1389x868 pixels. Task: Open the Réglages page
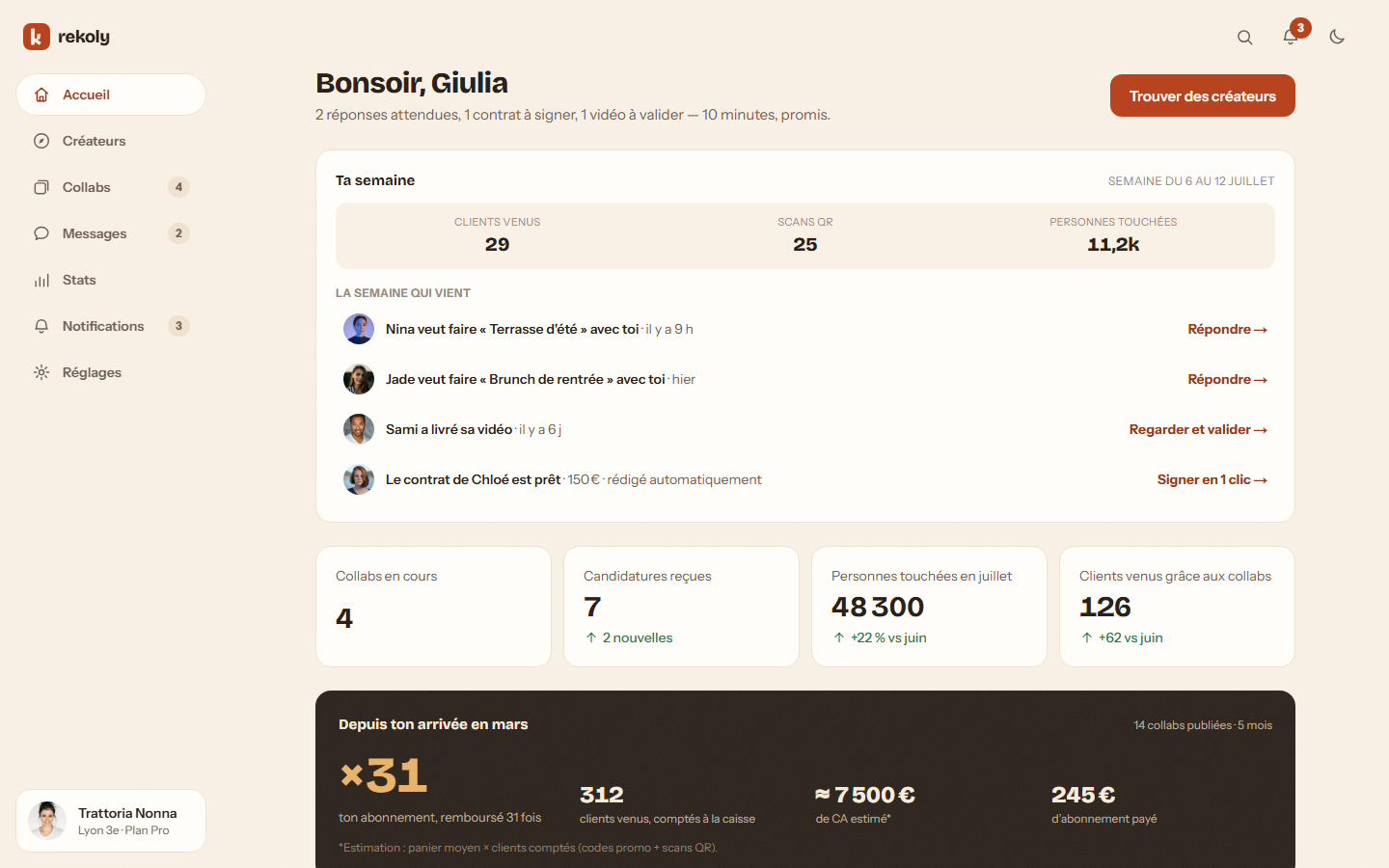(x=111, y=372)
